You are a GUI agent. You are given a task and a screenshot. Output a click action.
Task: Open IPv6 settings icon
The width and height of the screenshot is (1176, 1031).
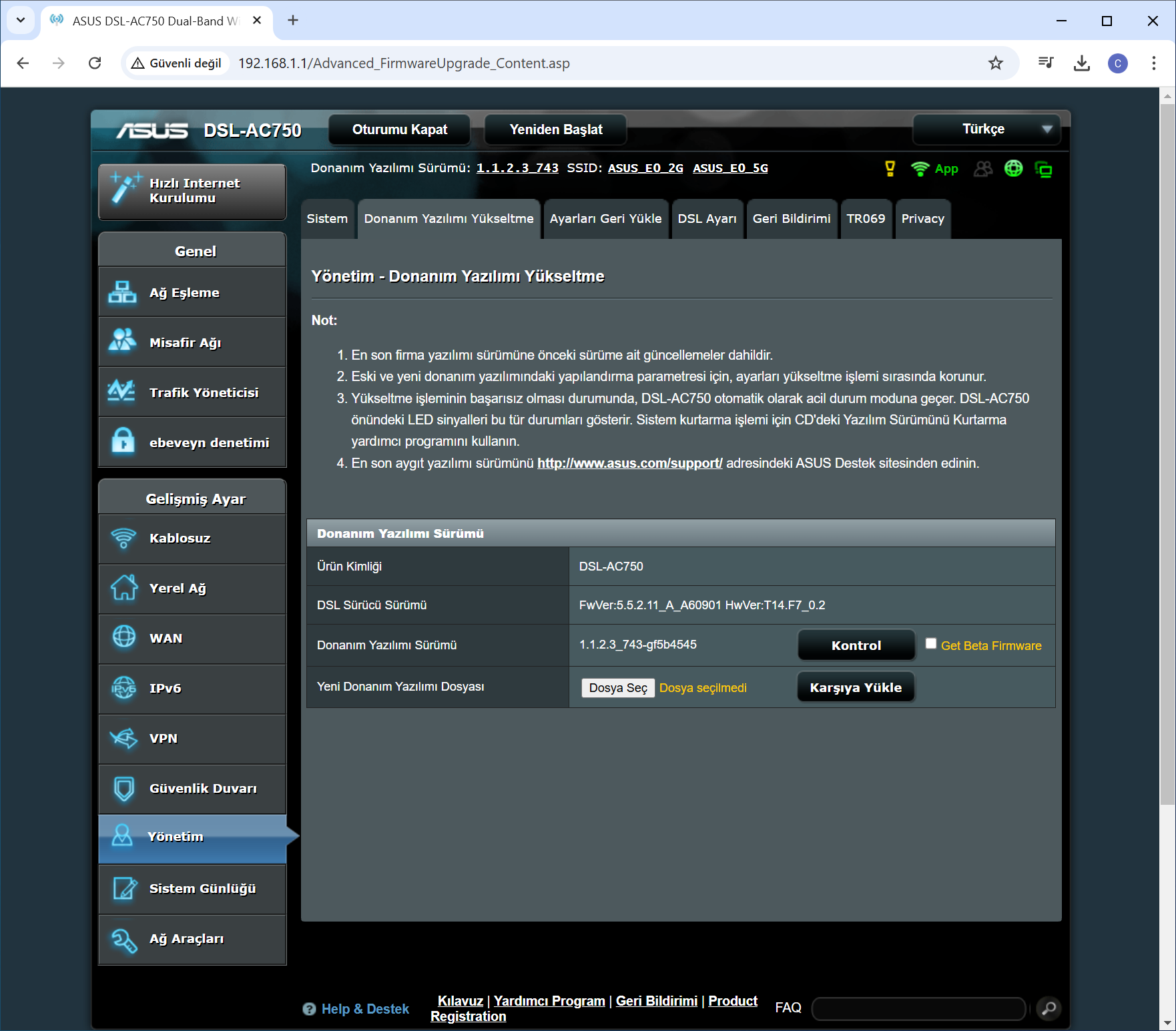click(123, 687)
